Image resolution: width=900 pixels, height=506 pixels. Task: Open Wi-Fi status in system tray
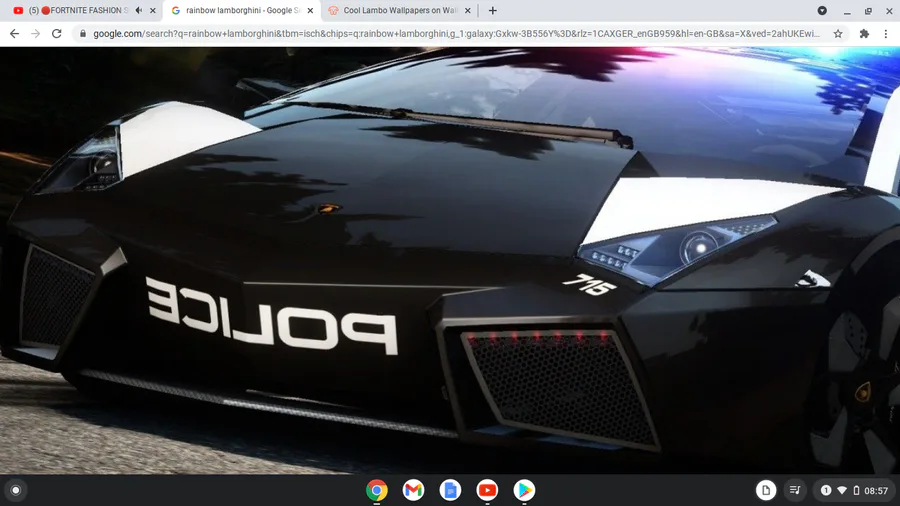point(842,490)
